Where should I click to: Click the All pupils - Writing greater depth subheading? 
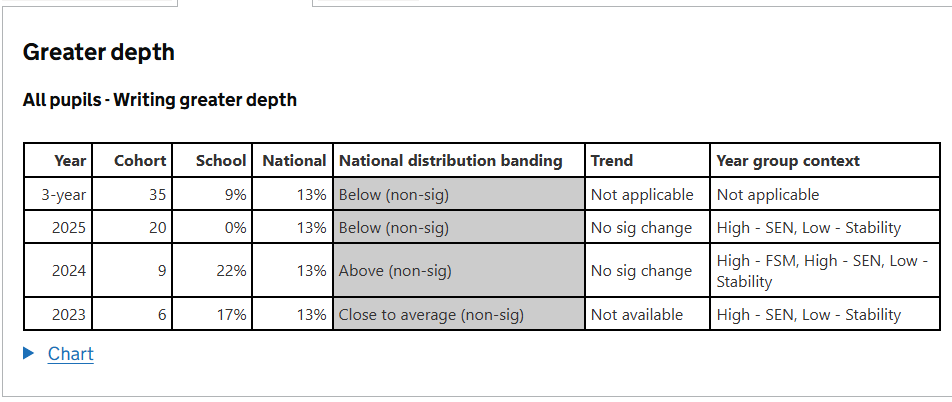click(160, 100)
